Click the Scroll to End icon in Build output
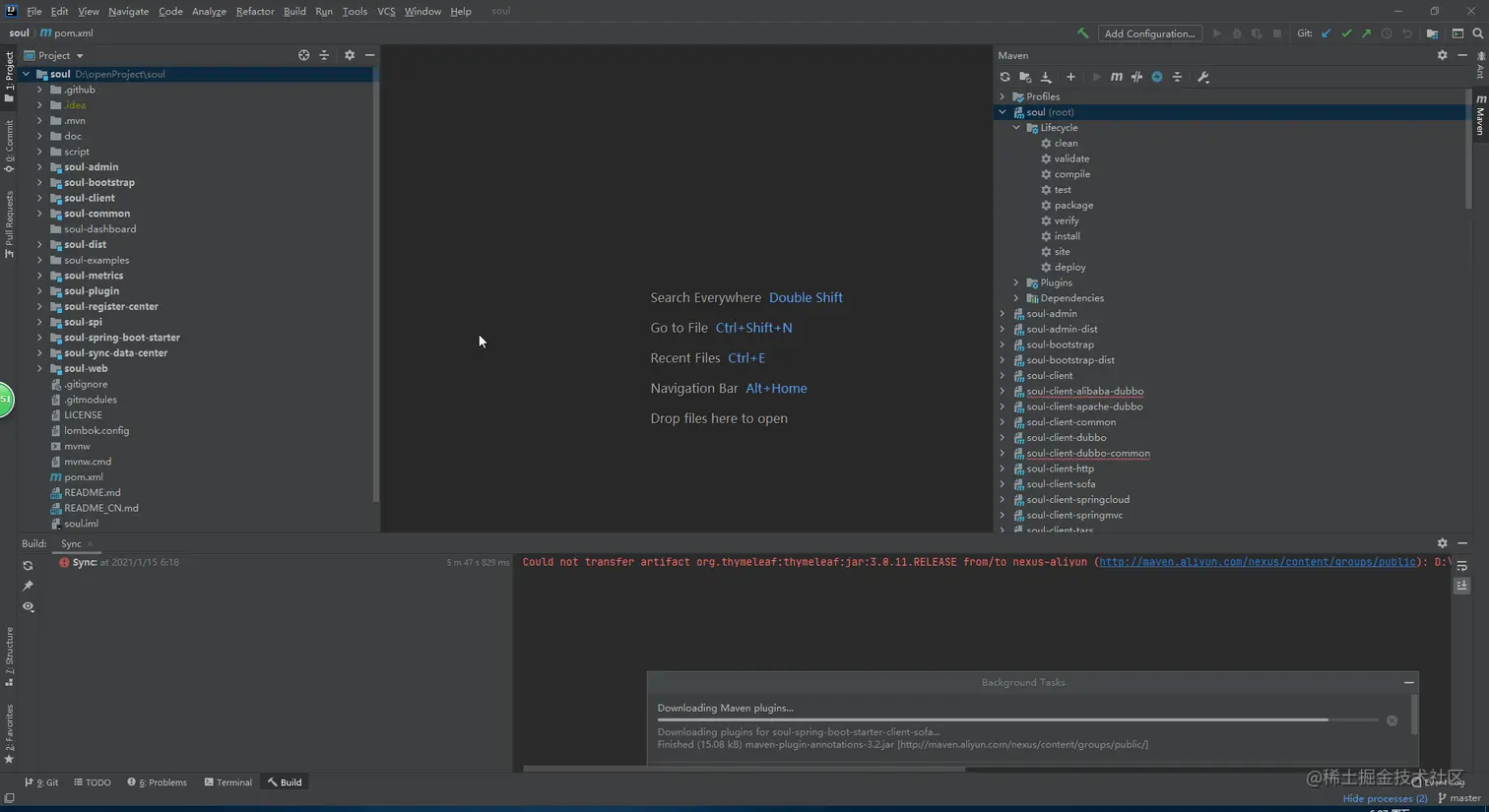 1462,586
